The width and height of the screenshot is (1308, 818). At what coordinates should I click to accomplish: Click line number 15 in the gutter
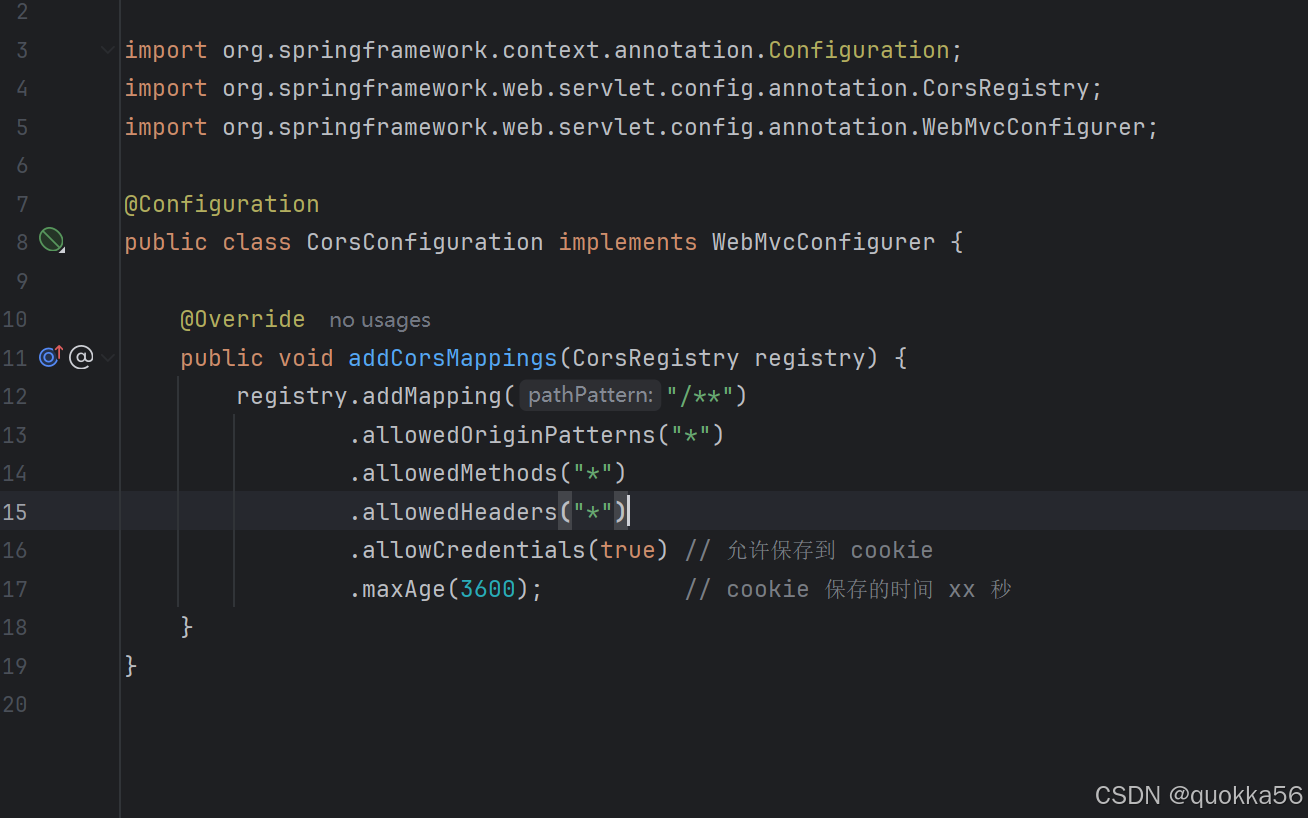15,512
